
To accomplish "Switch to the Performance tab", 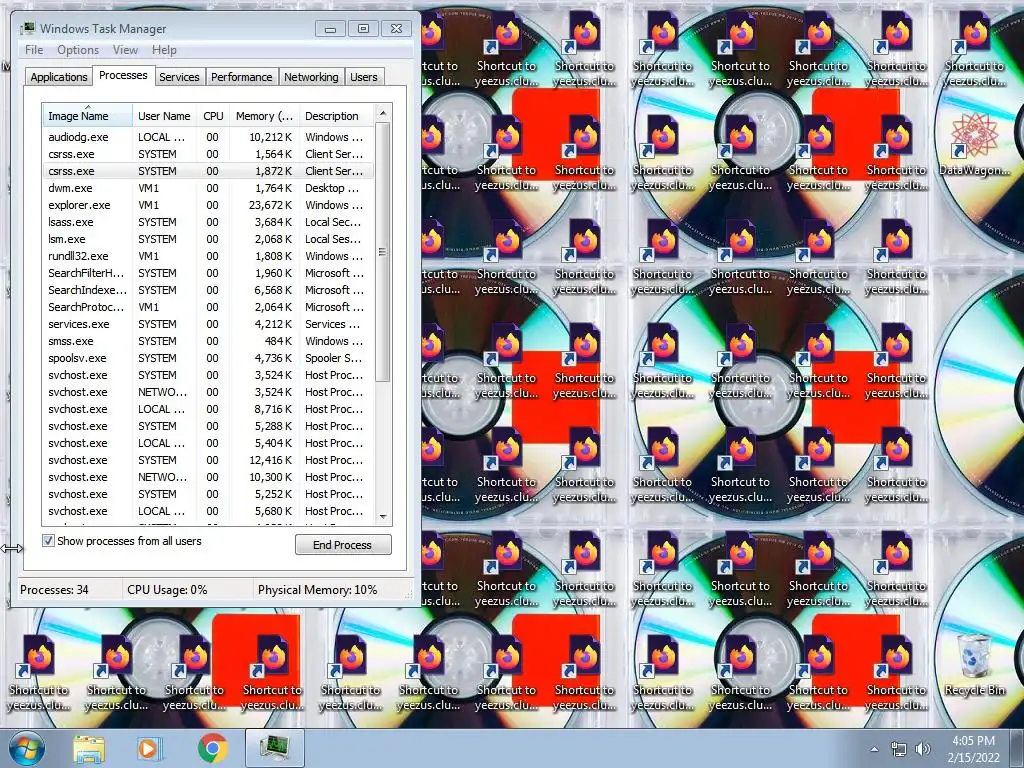I will (x=242, y=77).
